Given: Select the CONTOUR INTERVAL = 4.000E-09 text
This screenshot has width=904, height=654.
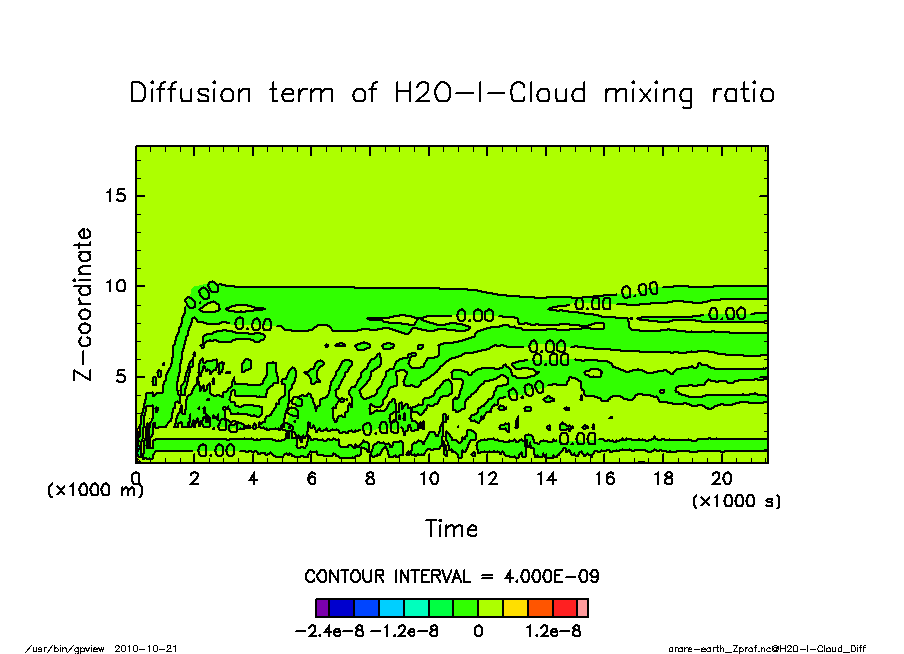Looking at the screenshot, I should (451, 577).
